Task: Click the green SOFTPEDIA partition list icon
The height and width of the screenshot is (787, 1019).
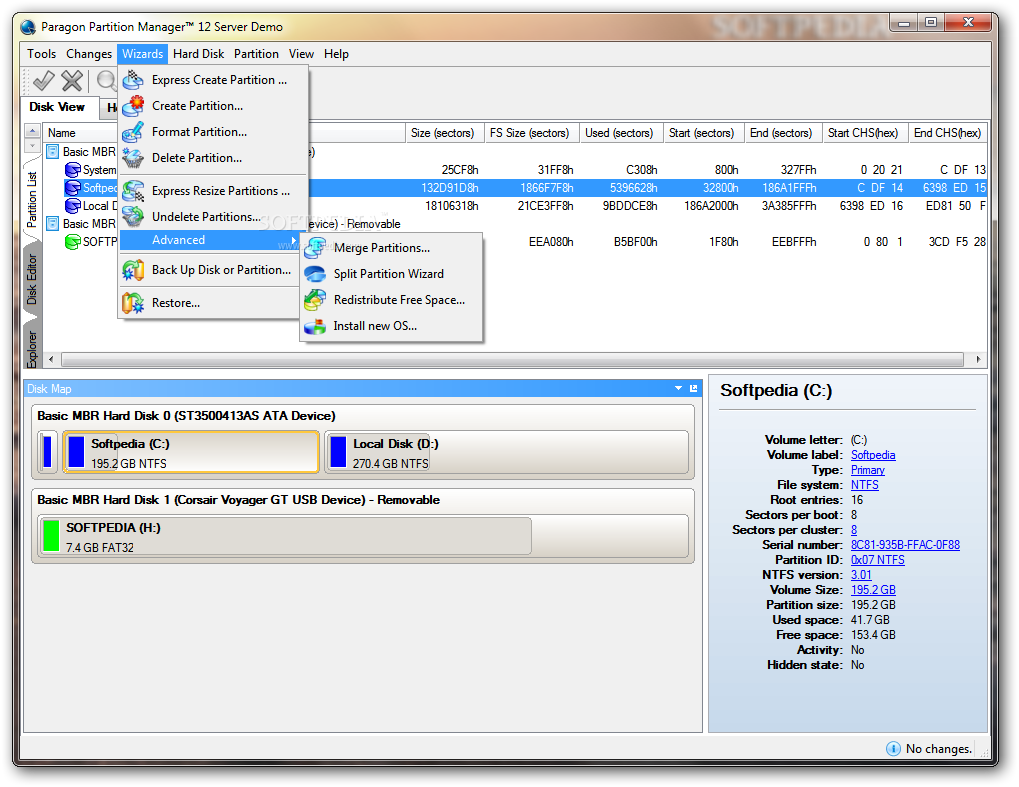Action: coord(72,242)
